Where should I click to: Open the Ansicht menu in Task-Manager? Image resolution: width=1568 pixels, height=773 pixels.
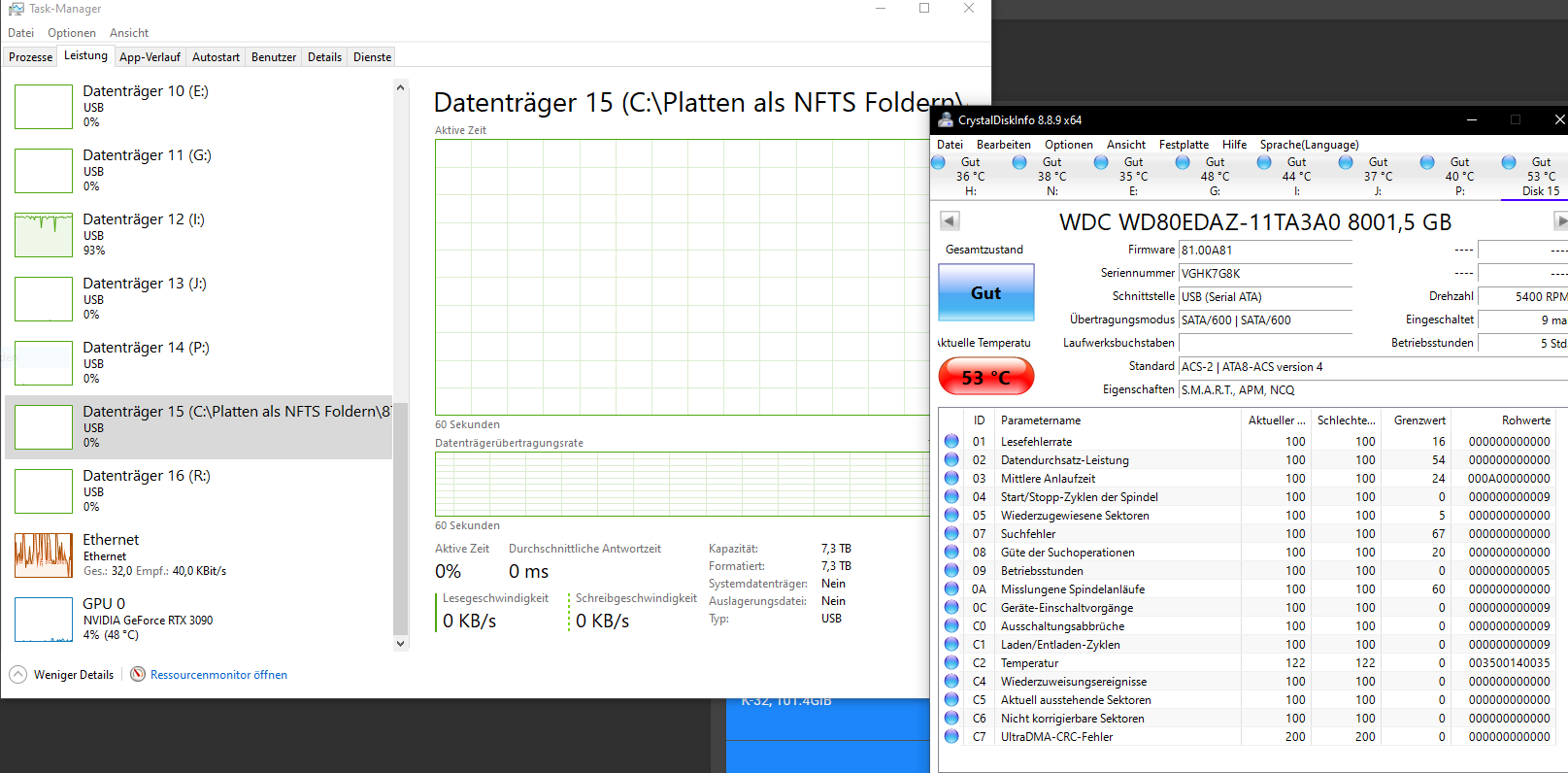(129, 33)
